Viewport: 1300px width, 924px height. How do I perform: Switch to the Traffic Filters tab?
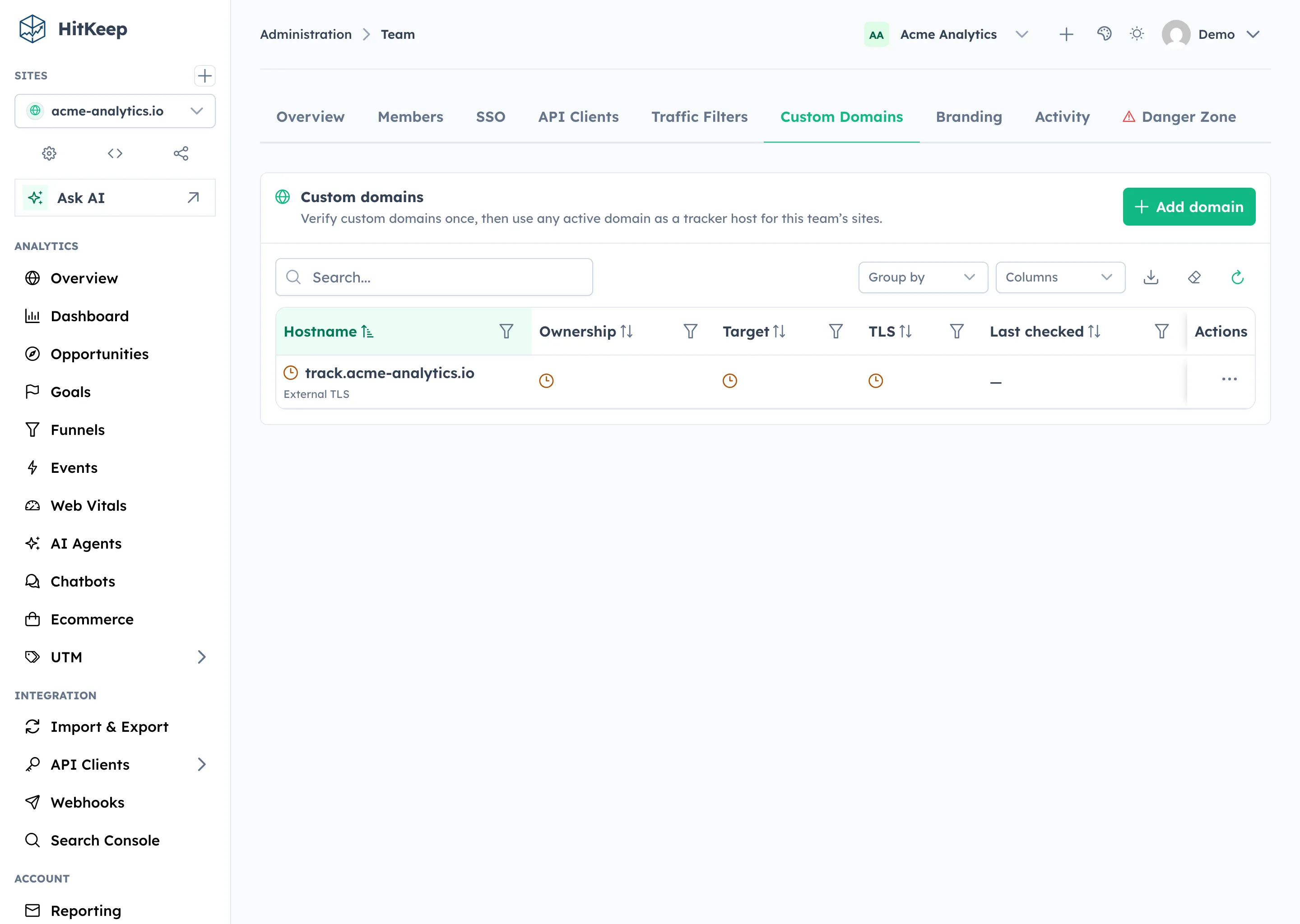(x=699, y=117)
